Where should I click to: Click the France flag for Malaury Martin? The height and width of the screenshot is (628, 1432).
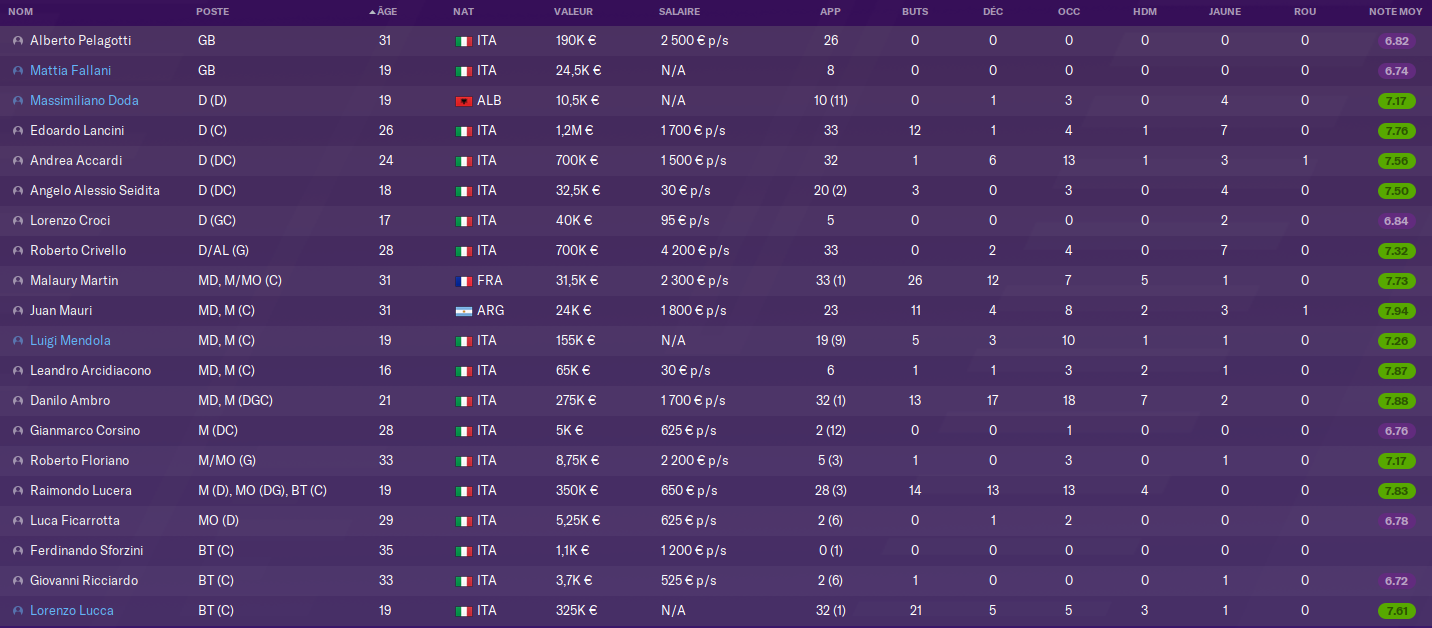click(463, 281)
